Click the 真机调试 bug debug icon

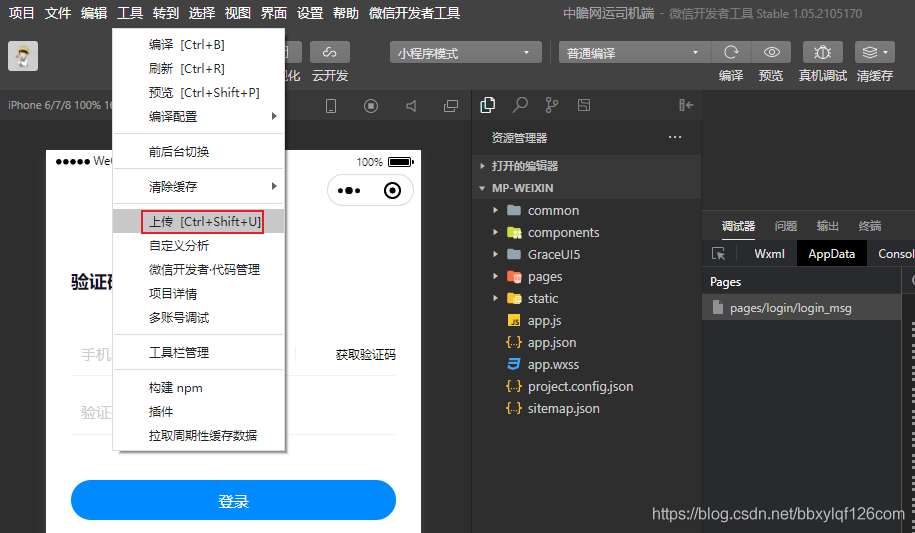(823, 53)
